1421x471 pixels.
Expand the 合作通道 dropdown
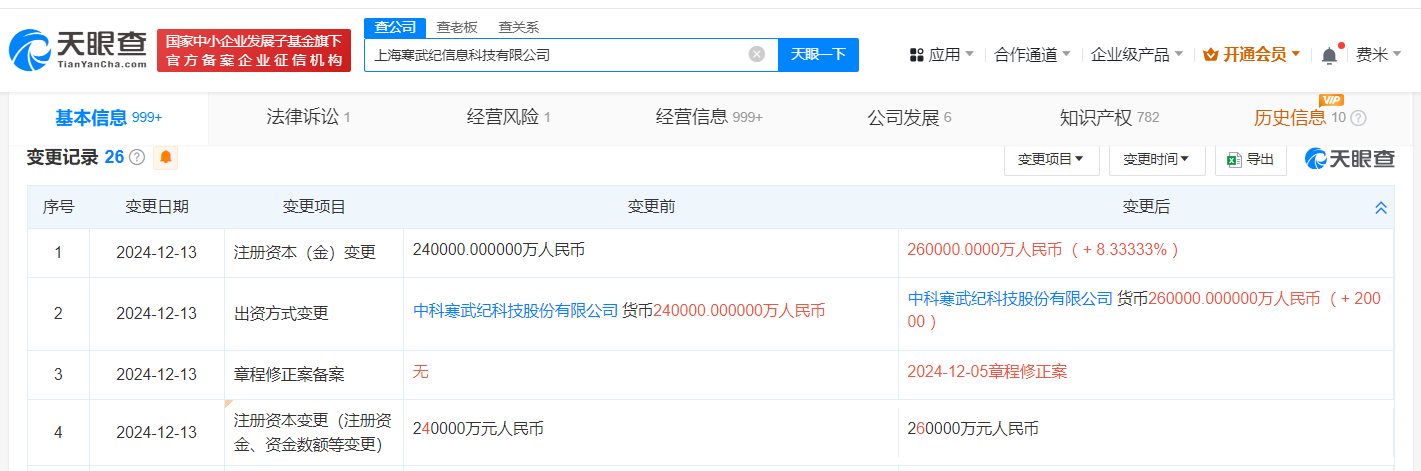click(x=1032, y=54)
